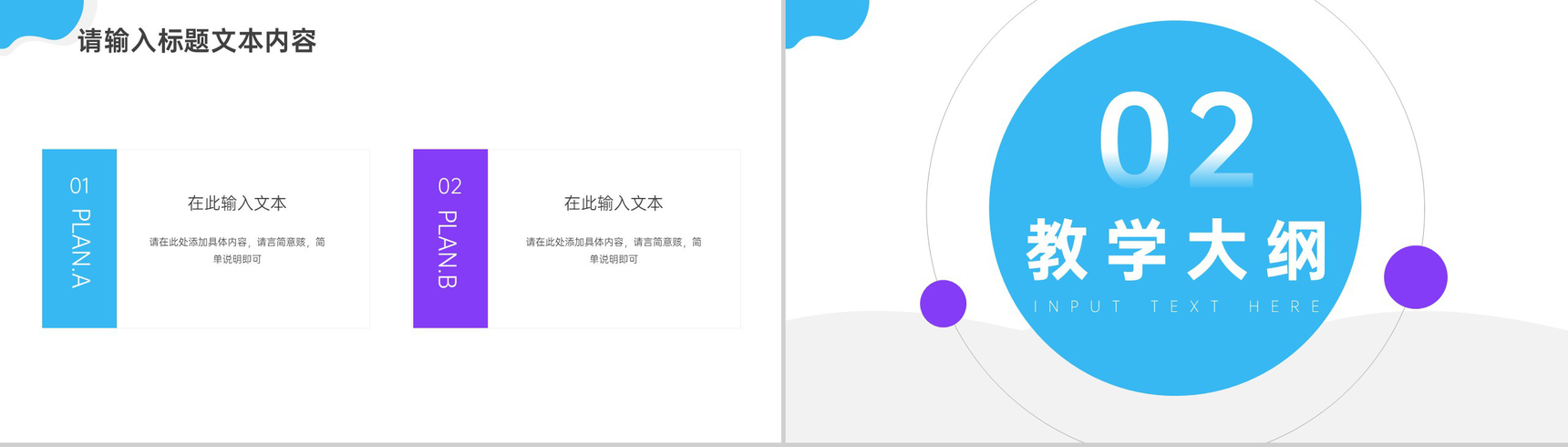Click the small purple circle left of the blue disc
Viewport: 1568px width, 447px height.
click(x=944, y=304)
